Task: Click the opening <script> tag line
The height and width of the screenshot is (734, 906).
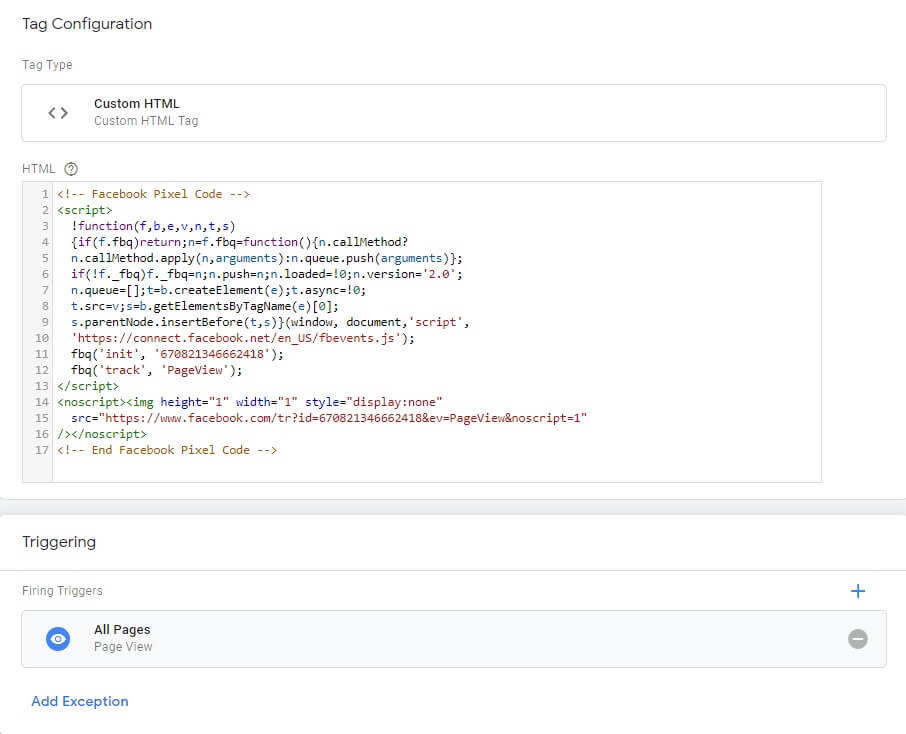Action: pos(84,210)
